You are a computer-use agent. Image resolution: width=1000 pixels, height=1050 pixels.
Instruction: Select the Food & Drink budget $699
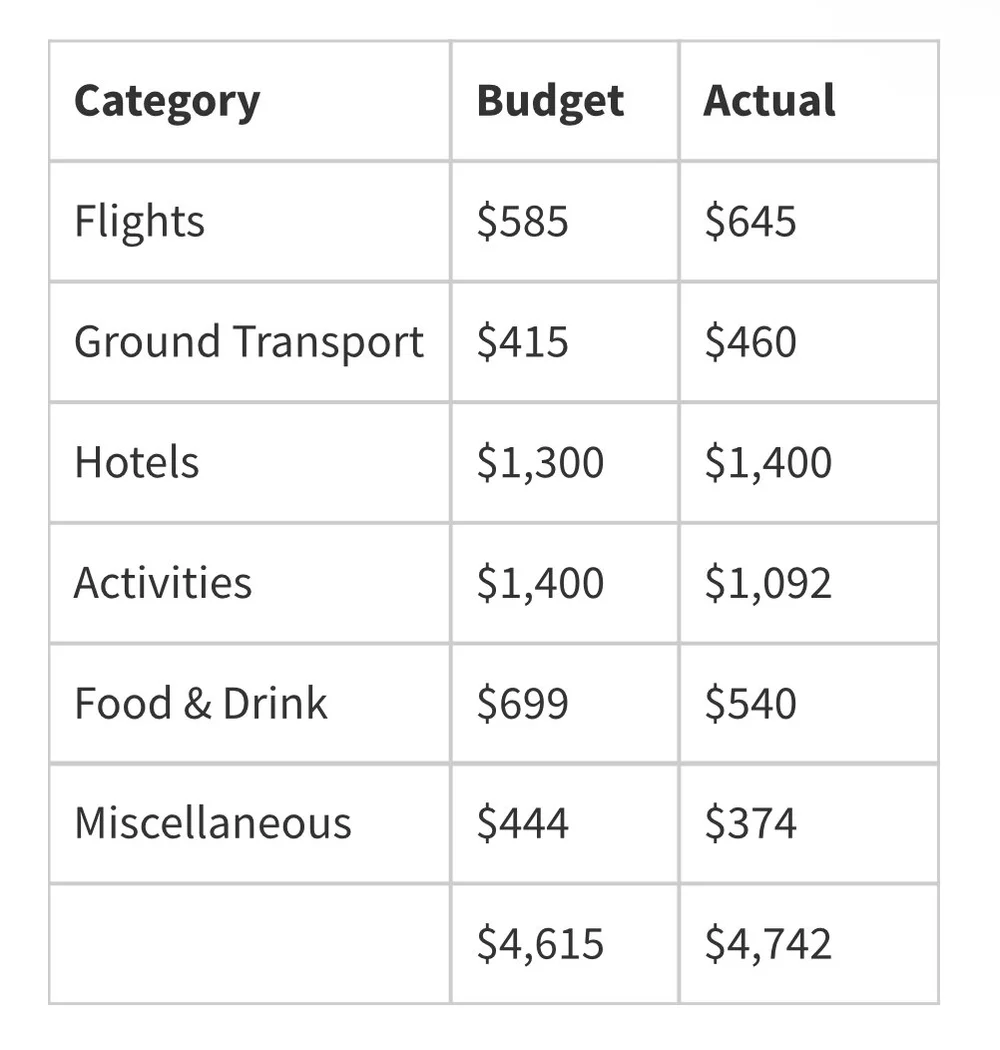pos(565,703)
